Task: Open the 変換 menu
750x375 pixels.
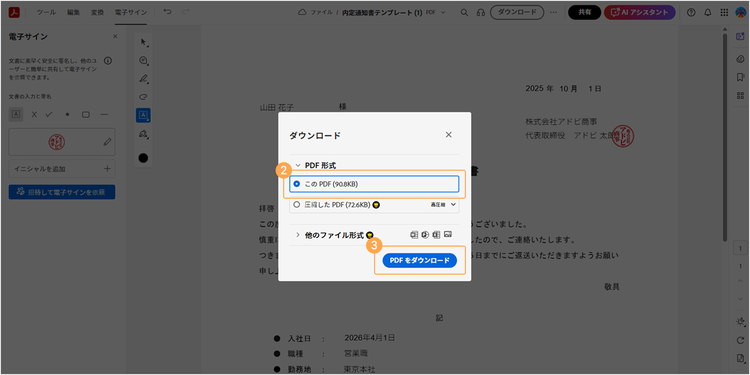Action: [x=98, y=12]
